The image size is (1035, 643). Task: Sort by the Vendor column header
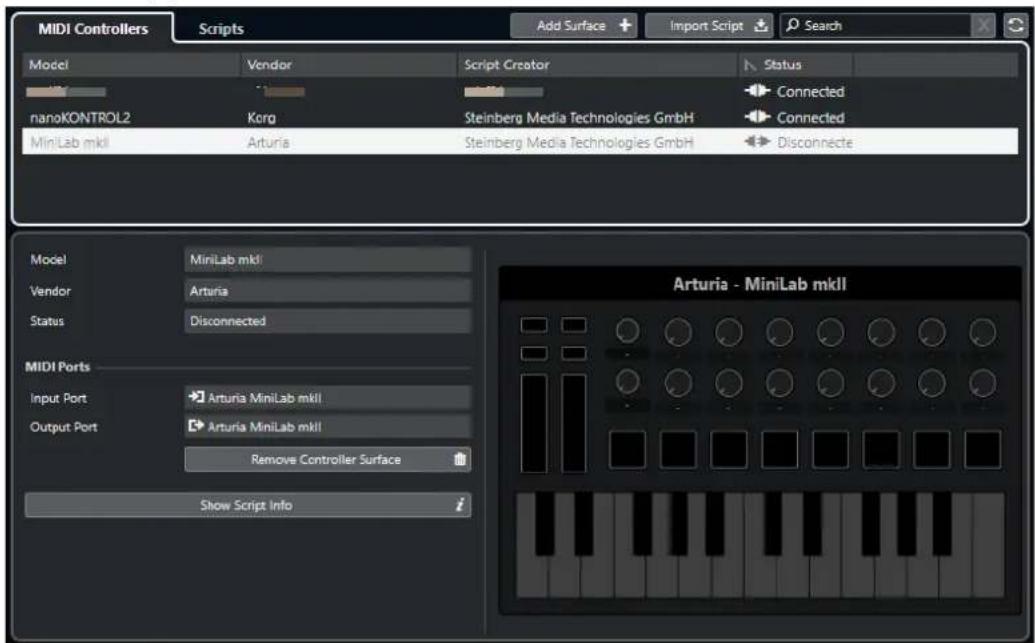(x=348, y=65)
